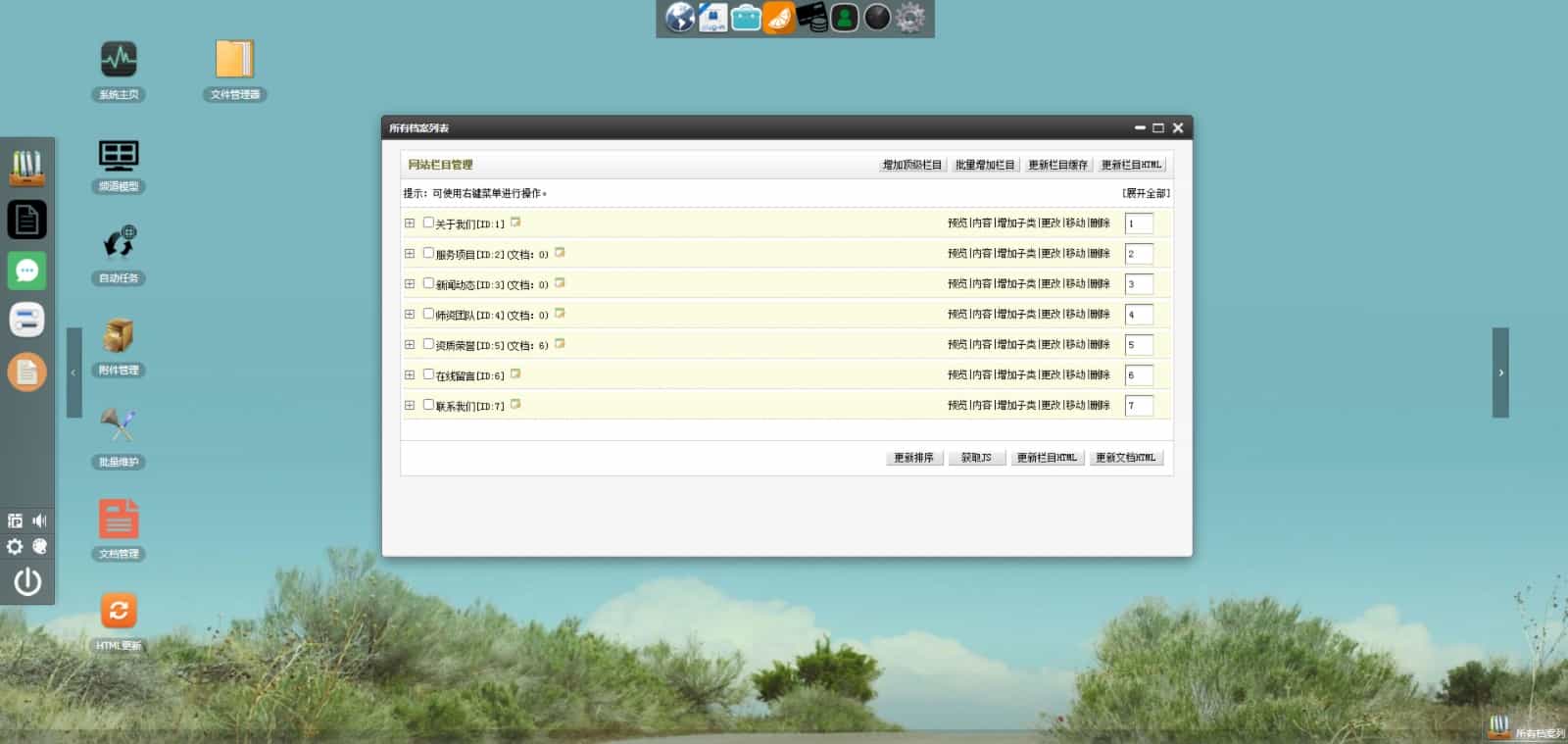Click the orange slice icon in top dock
The height and width of the screenshot is (744, 1568).
pos(779,18)
